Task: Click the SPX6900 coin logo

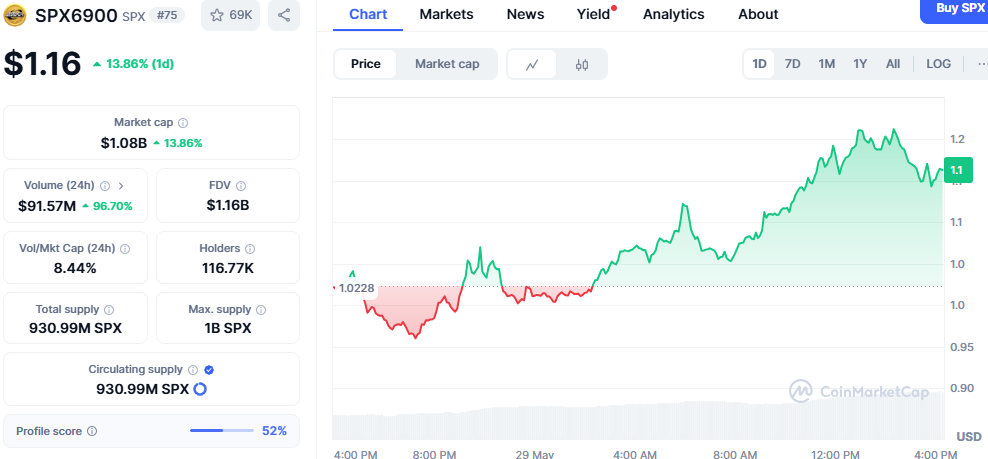Action: [x=16, y=15]
